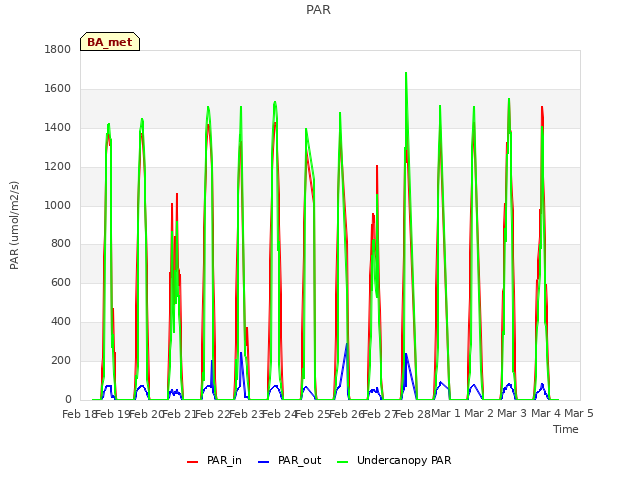
Task: Click the Feb 18 x-axis date label
Action: point(79,414)
